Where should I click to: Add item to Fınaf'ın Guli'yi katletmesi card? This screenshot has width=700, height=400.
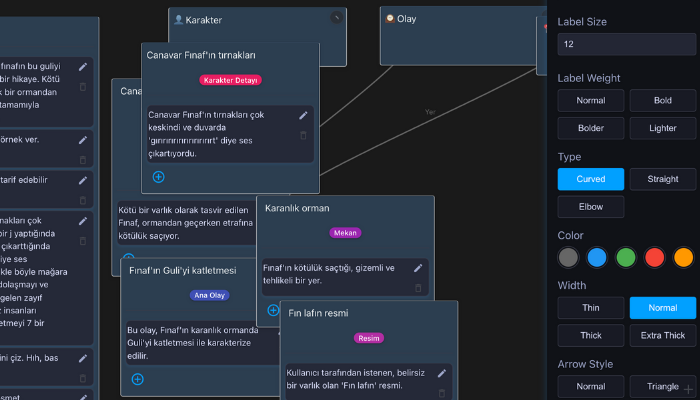(138, 379)
